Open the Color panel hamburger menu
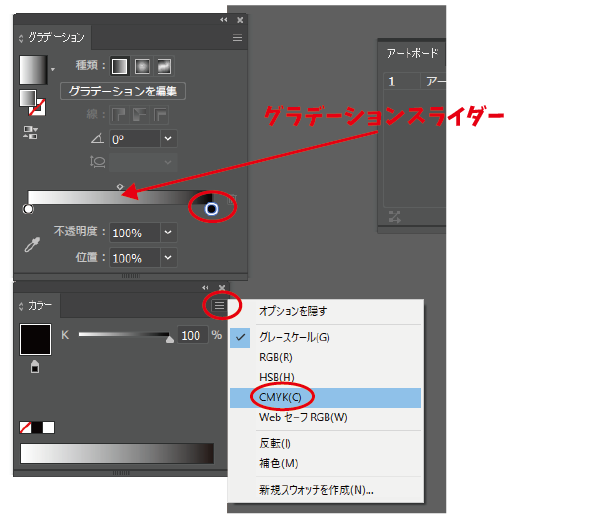The image size is (596, 518). (219, 305)
